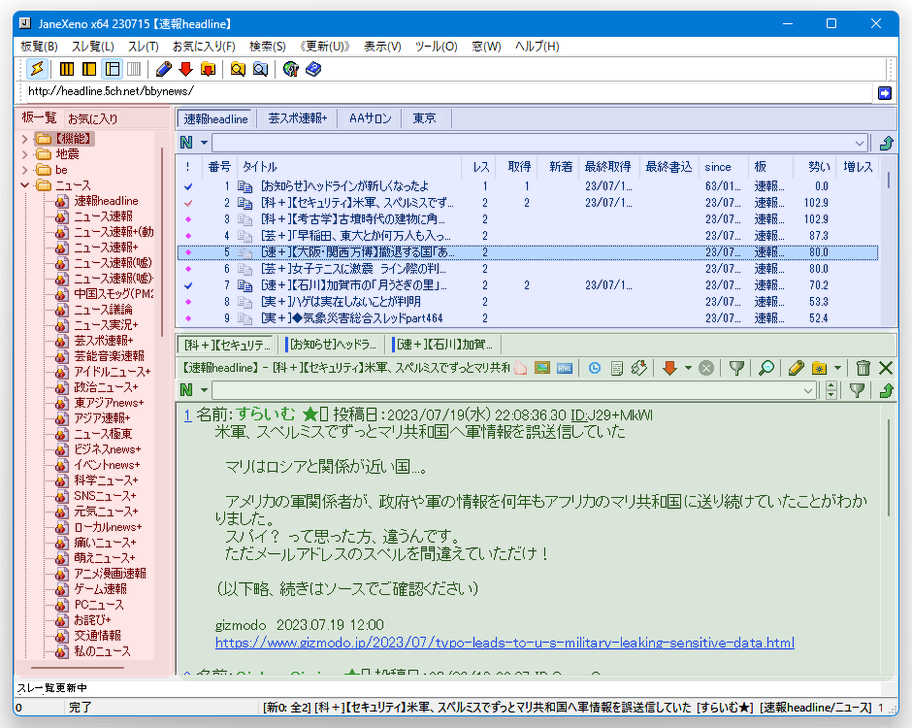Switch to the 東京 board tab
This screenshot has width=912, height=728.
click(425, 119)
